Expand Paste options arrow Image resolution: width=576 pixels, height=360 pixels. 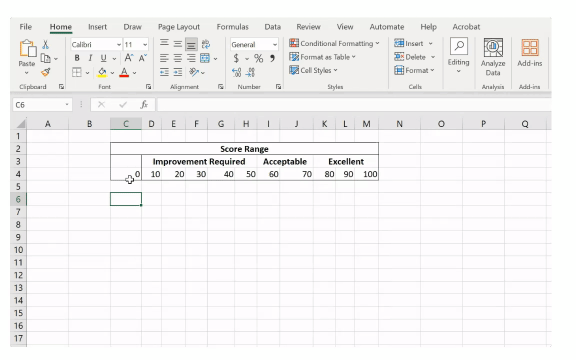[x=26, y=73]
